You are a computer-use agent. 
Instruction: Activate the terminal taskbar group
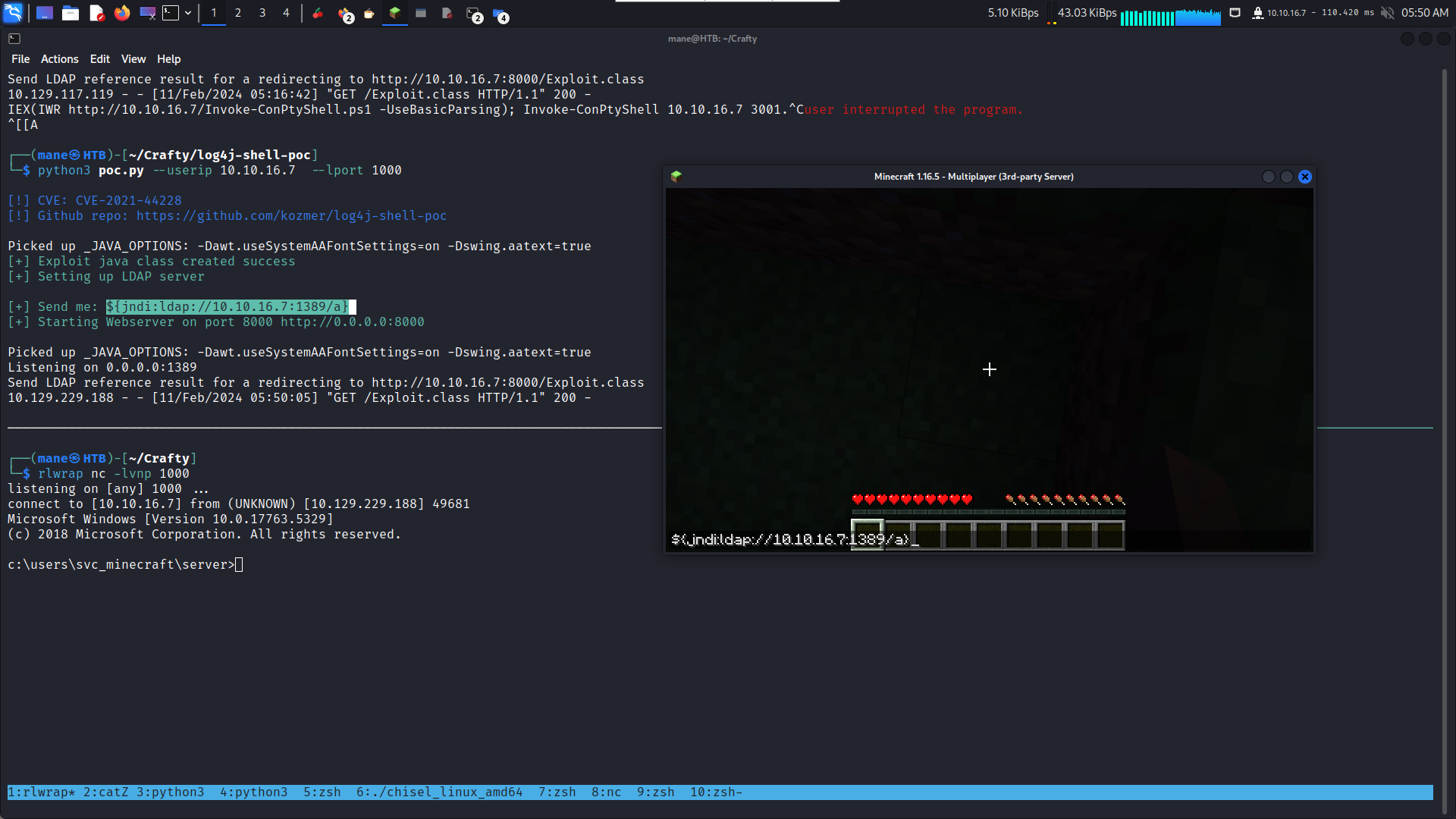point(474,14)
